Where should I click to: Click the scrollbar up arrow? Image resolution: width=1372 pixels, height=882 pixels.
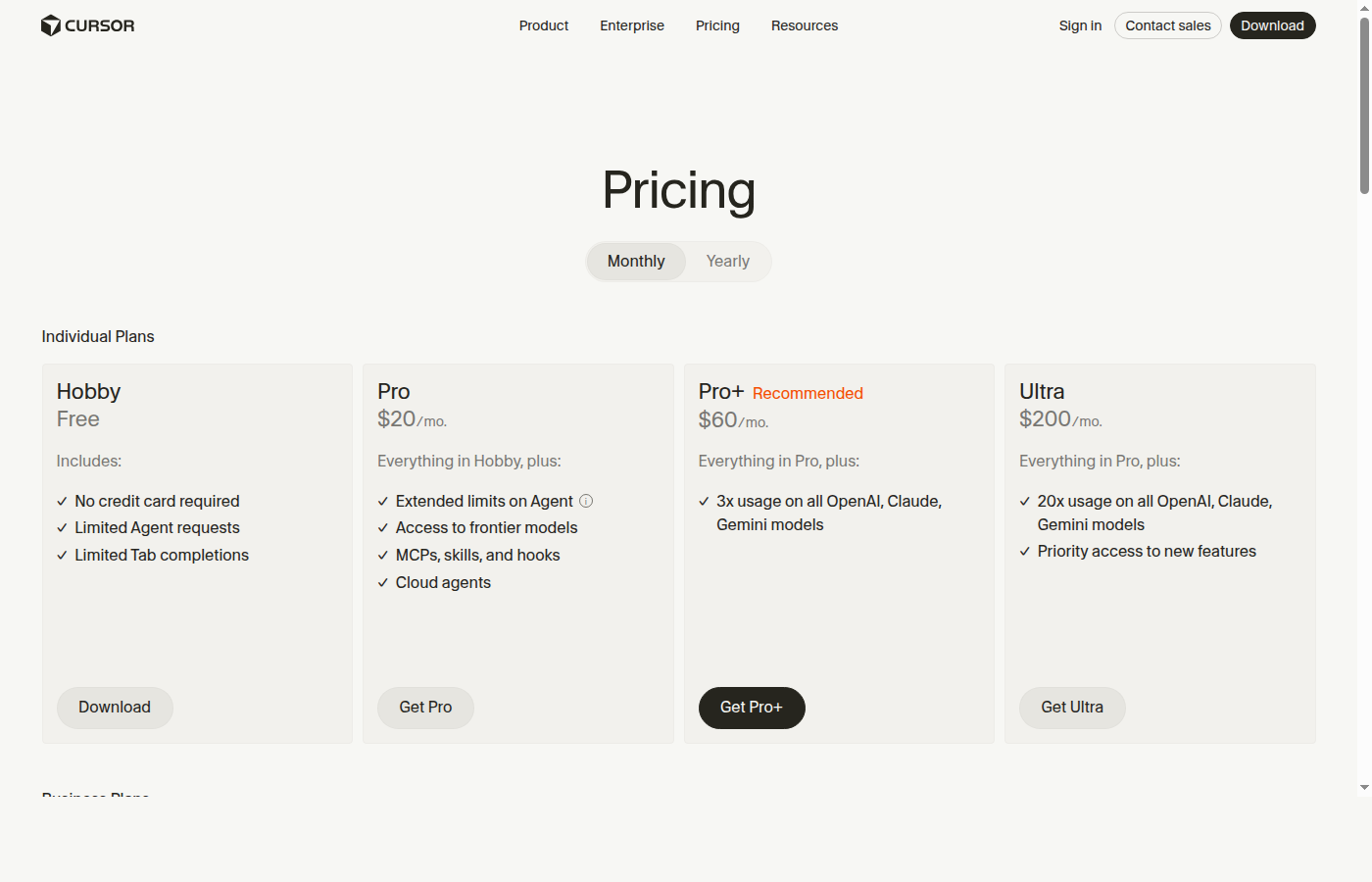(1364, 8)
